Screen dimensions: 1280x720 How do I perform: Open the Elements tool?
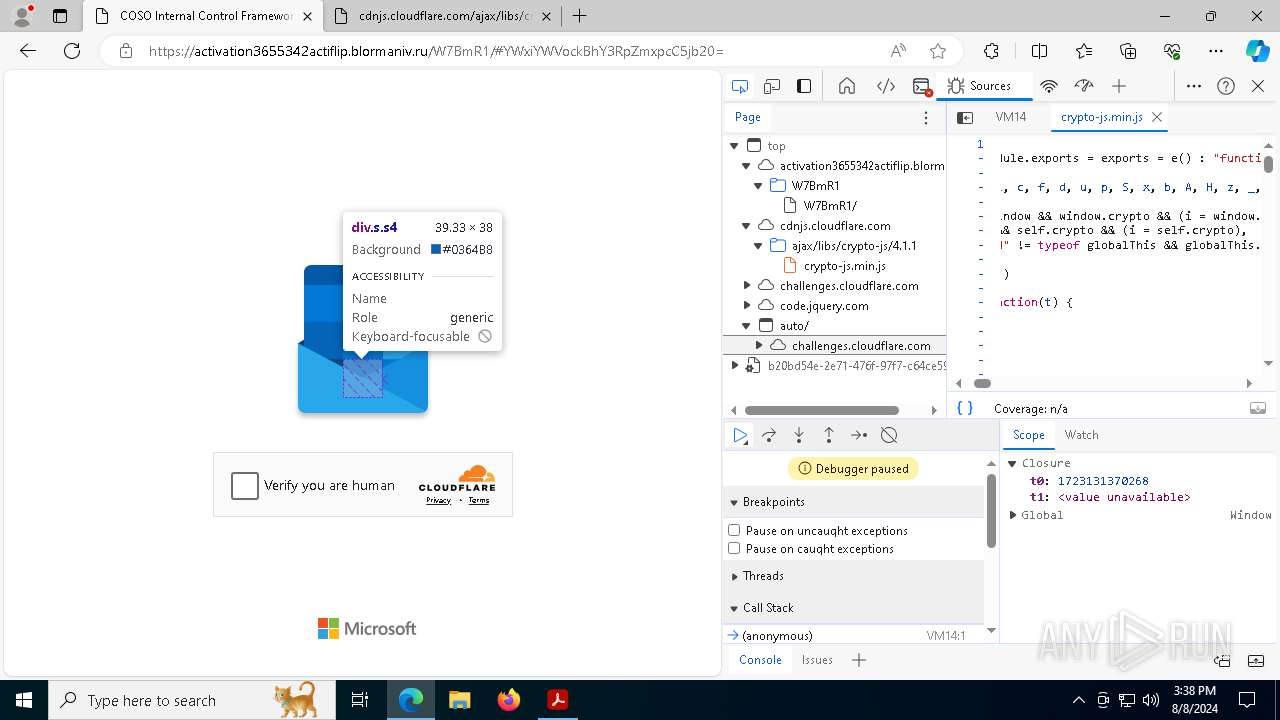click(886, 86)
